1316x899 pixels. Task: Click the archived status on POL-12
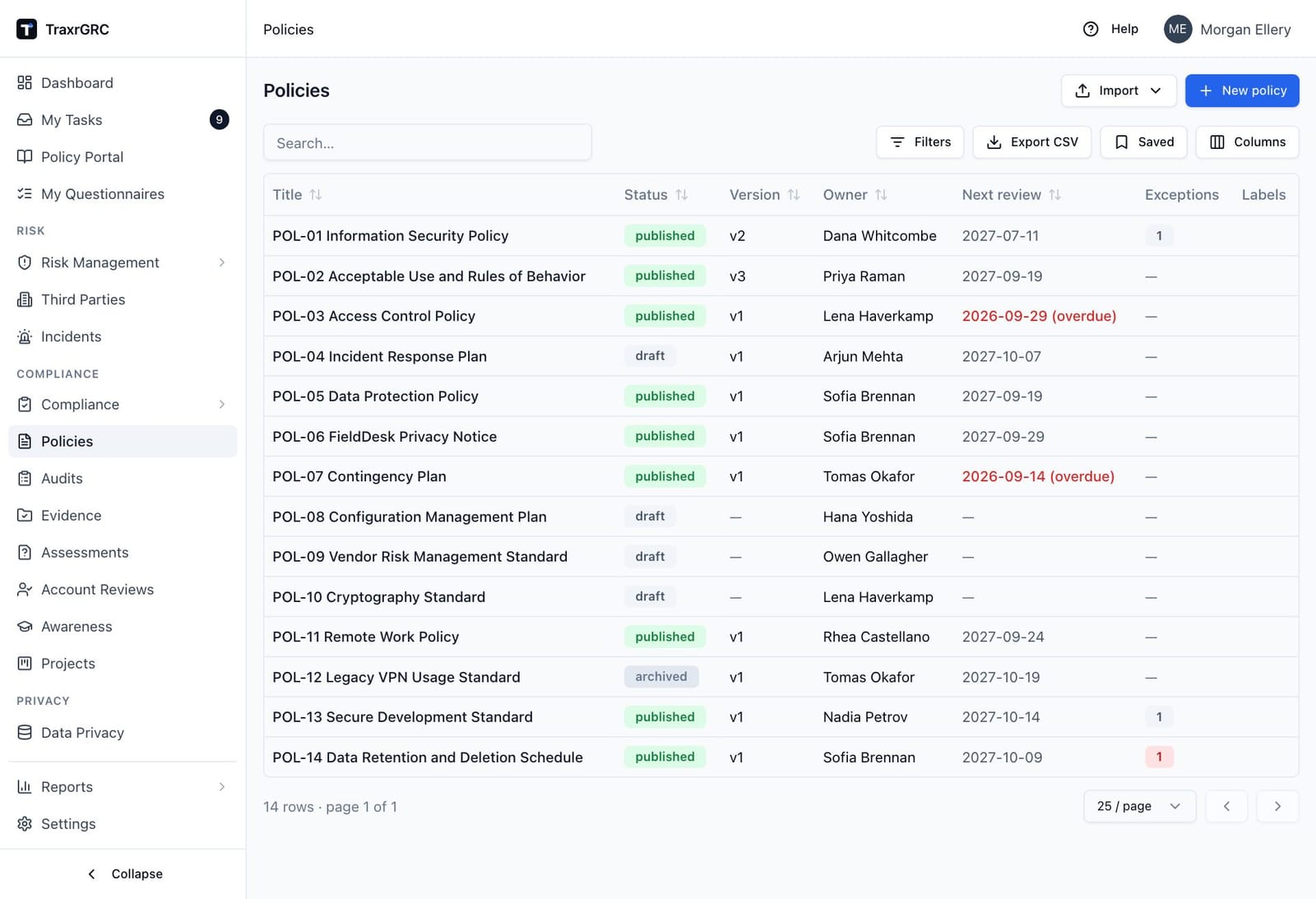click(661, 676)
